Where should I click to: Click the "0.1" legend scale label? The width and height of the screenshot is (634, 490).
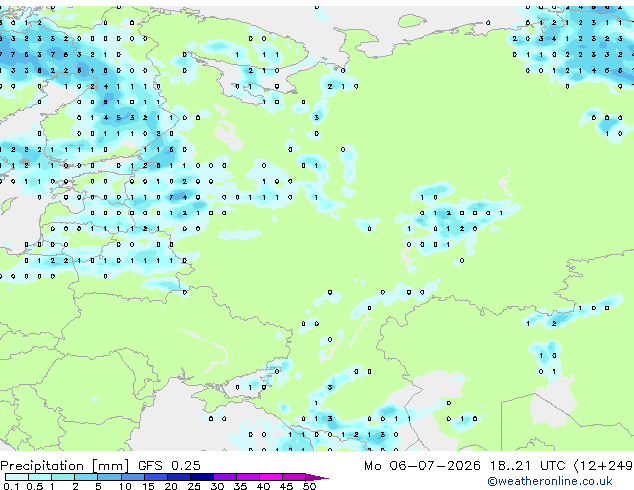pos(11,486)
